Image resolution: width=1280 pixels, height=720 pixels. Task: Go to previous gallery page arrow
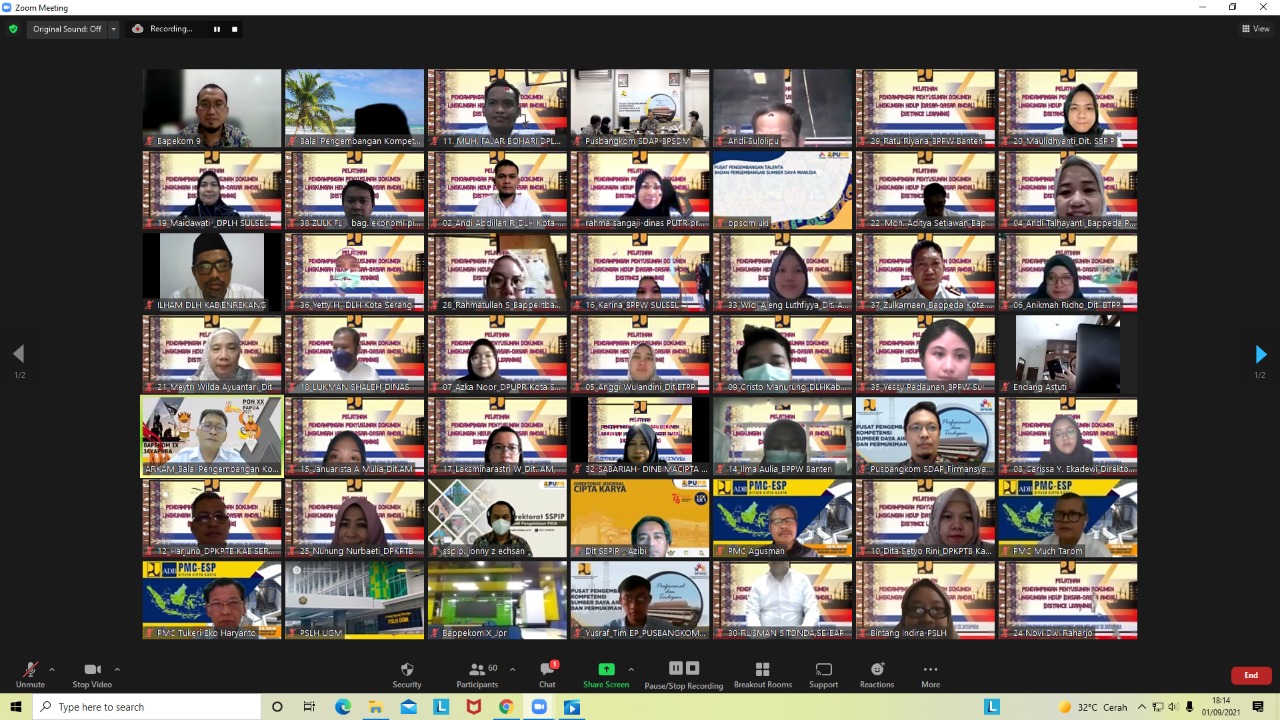pos(18,354)
